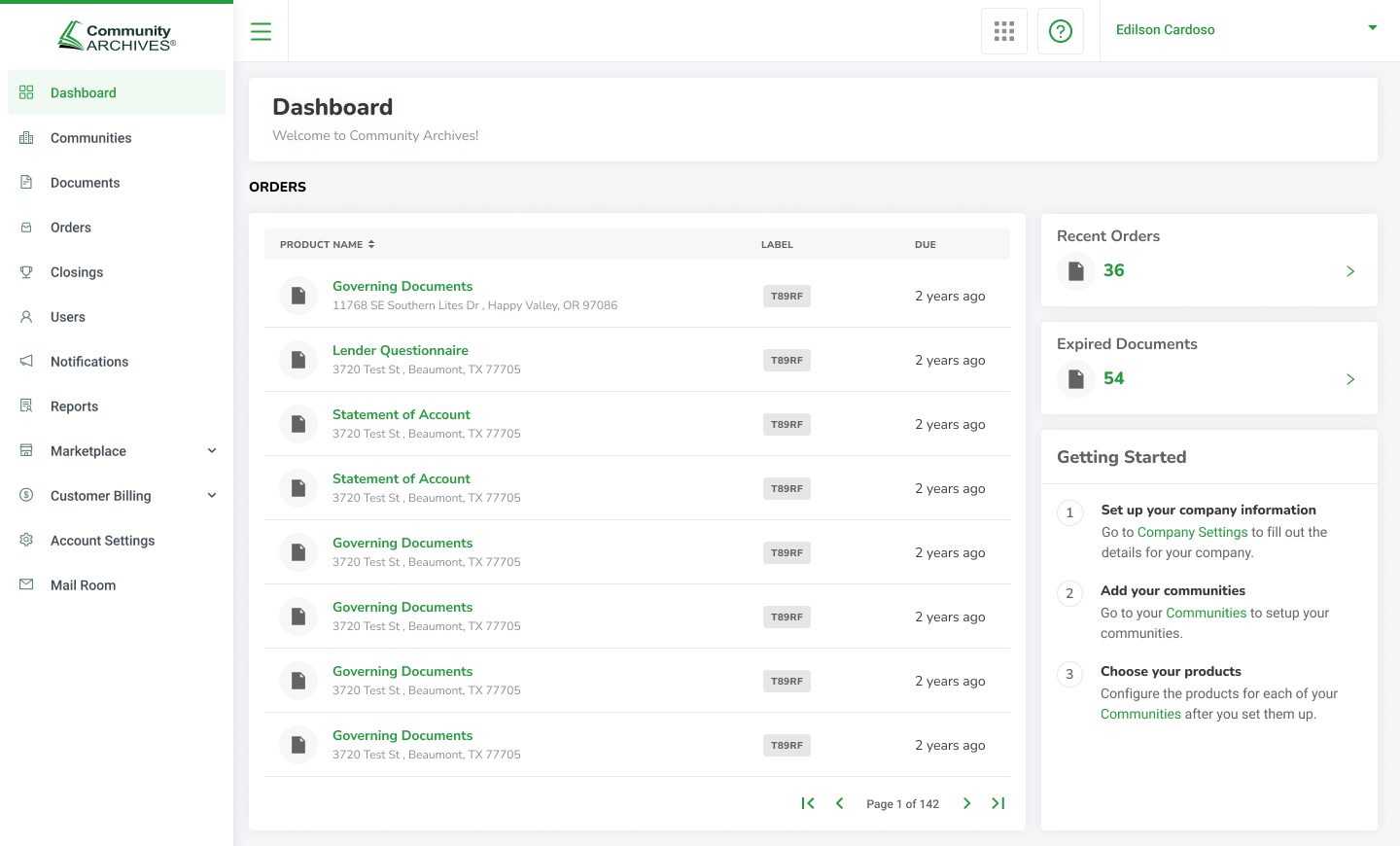Go to first page of orders
This screenshot has width=1400, height=846.
point(808,803)
